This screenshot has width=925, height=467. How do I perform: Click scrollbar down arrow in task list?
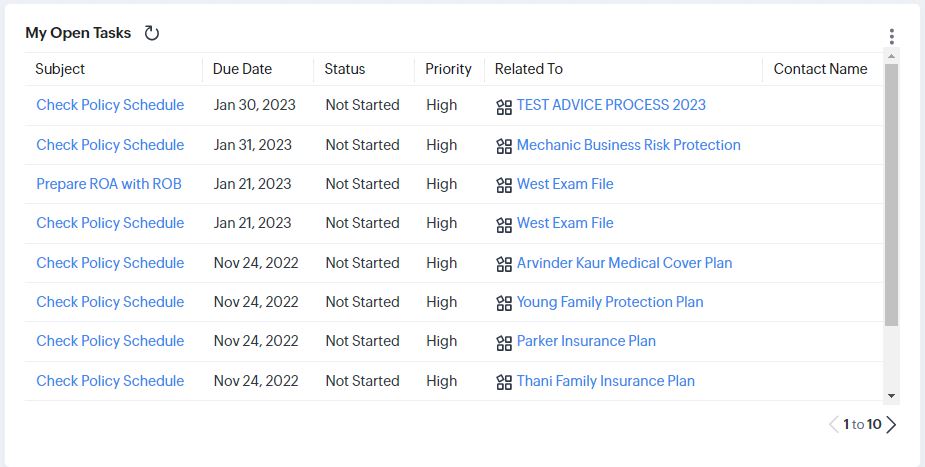pos(891,396)
